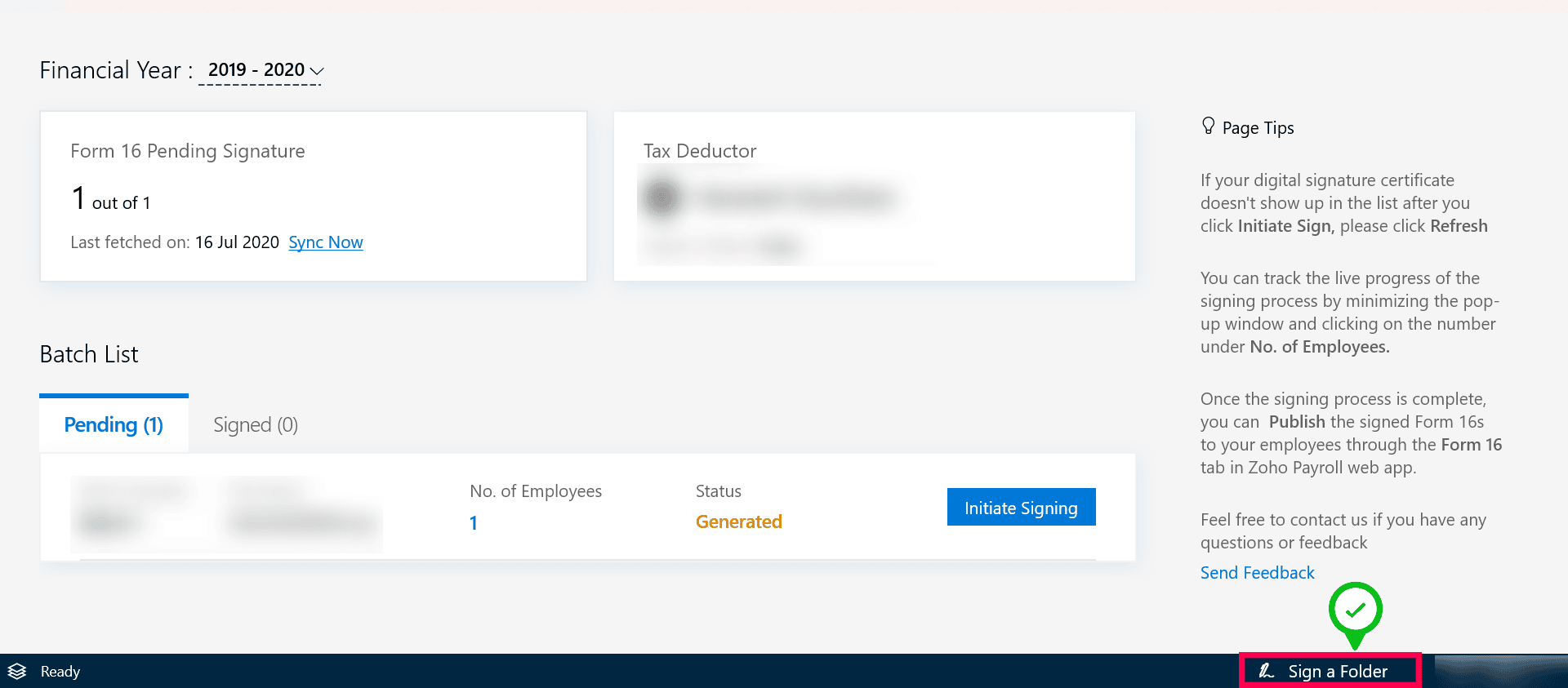Click the Form 16 Pending Signature card title

pyautogui.click(x=187, y=151)
